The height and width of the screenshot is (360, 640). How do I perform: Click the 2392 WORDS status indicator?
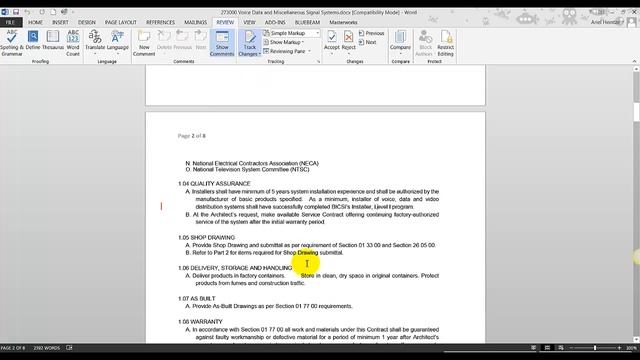(x=47, y=348)
